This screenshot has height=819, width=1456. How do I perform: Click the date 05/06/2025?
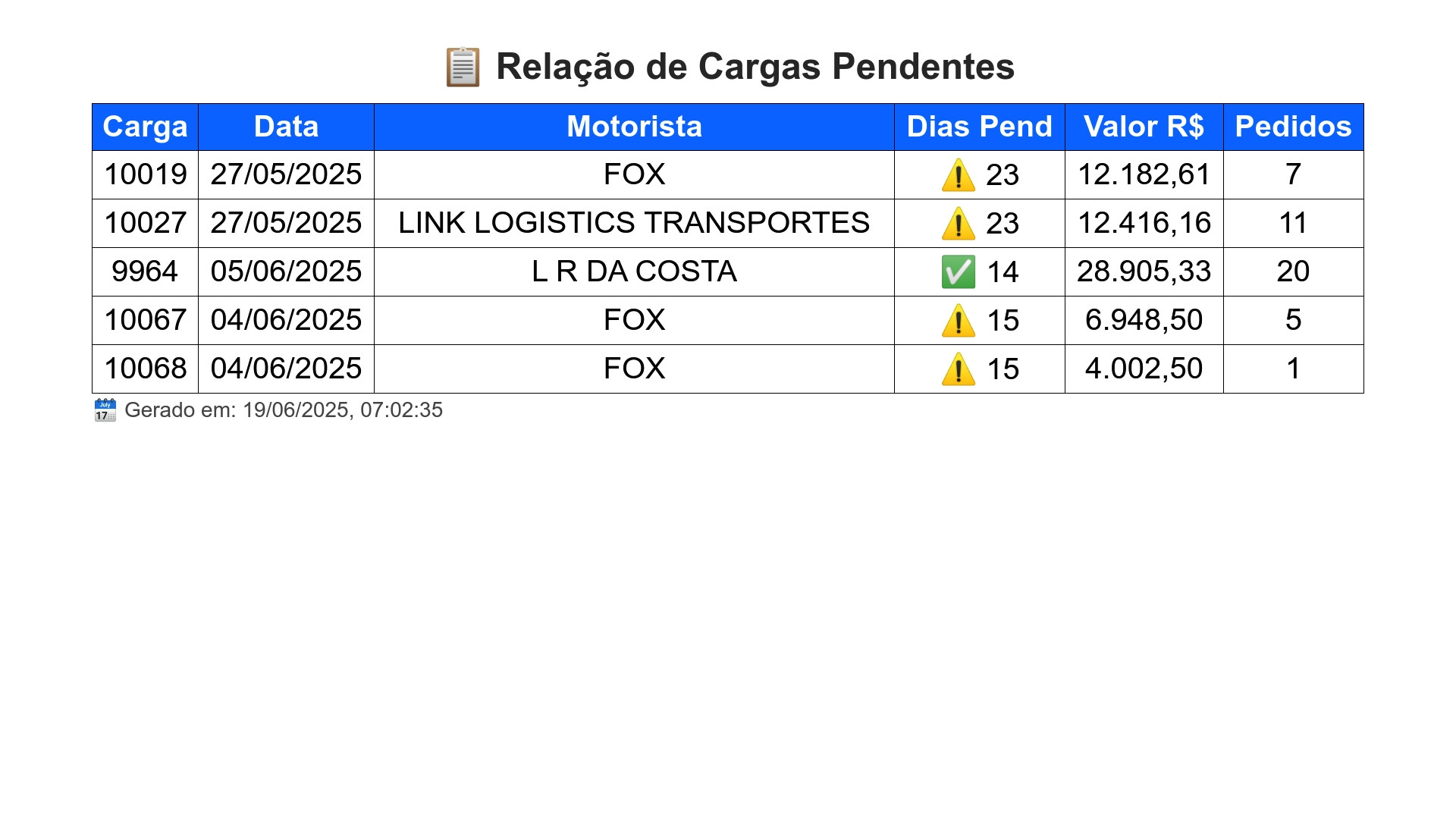[x=287, y=271]
